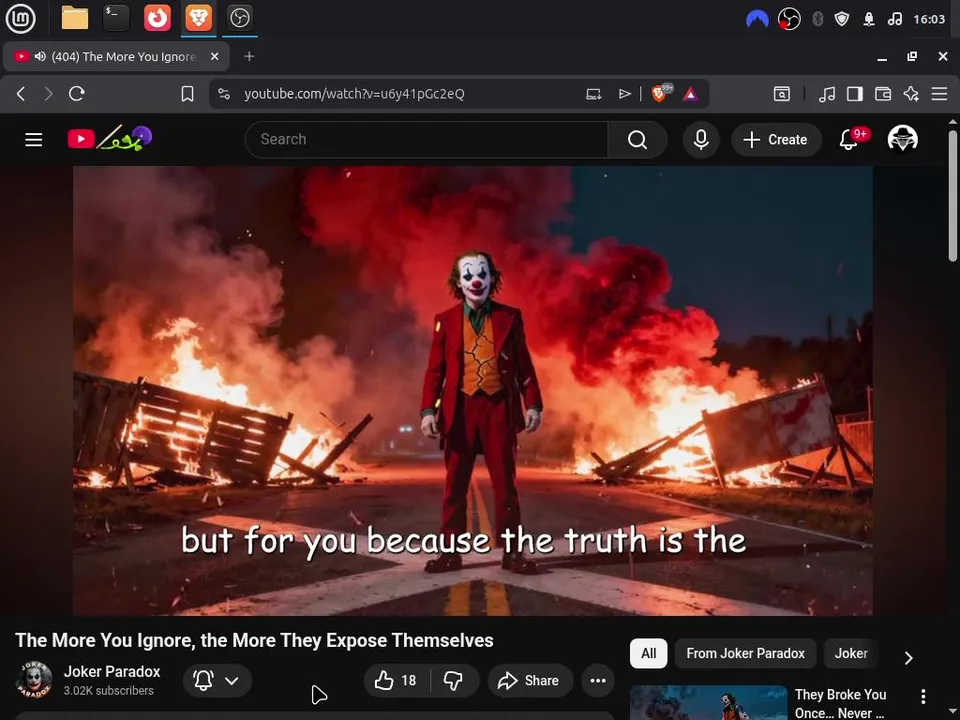Expand the subscription notification bell dropdown

point(217,680)
